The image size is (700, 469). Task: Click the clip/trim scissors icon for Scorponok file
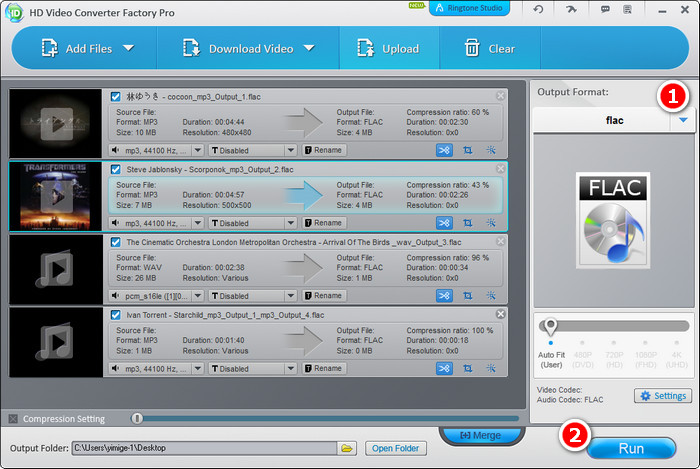444,223
